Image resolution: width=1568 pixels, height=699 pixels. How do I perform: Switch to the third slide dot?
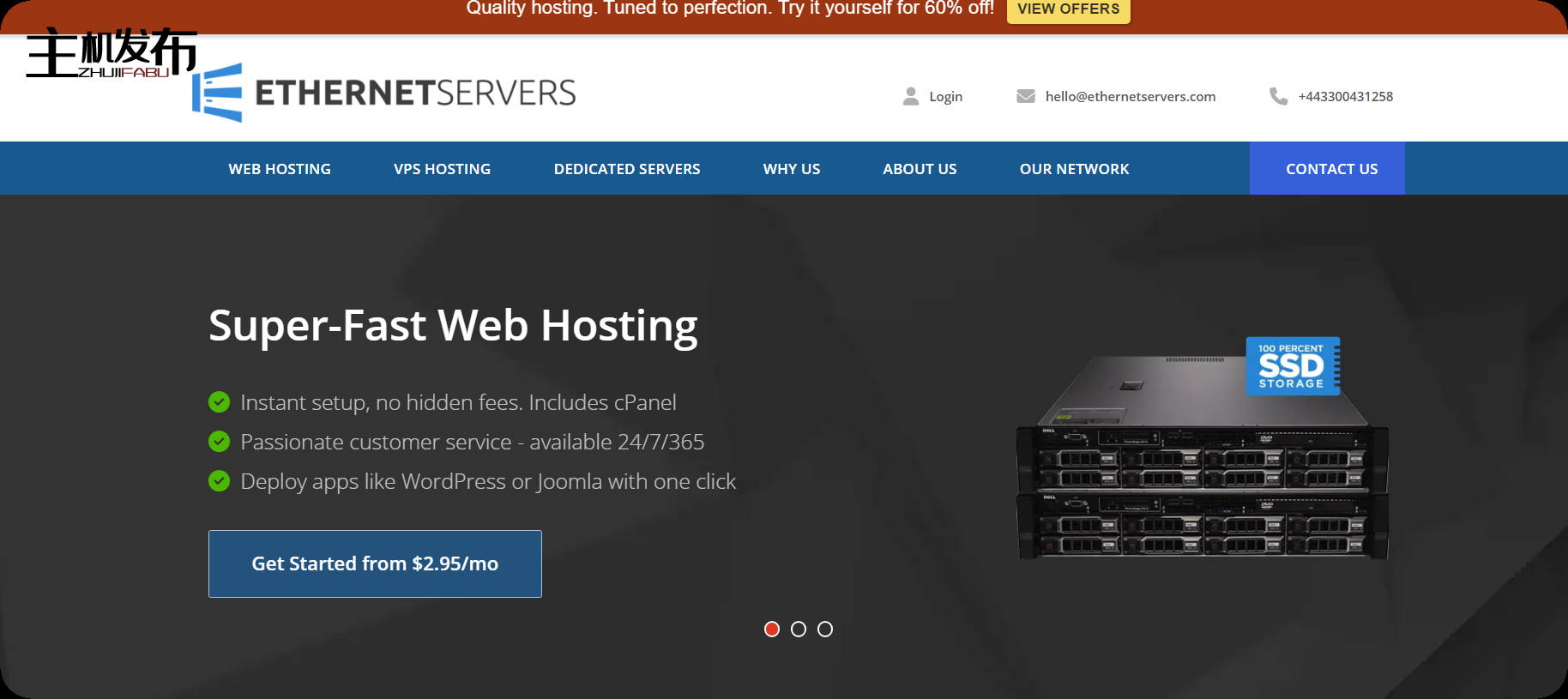pos(825,630)
